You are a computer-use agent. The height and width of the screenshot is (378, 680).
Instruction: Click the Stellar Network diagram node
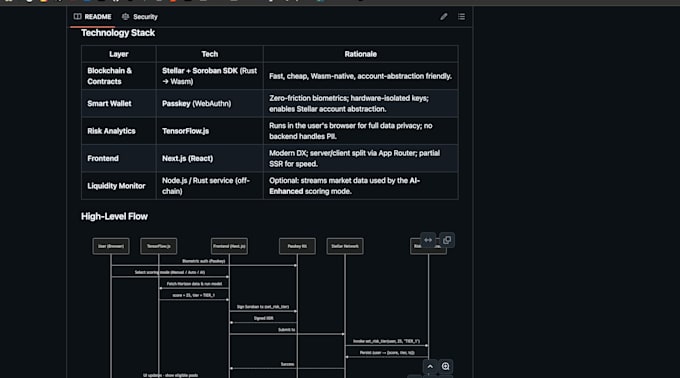[x=345, y=246]
